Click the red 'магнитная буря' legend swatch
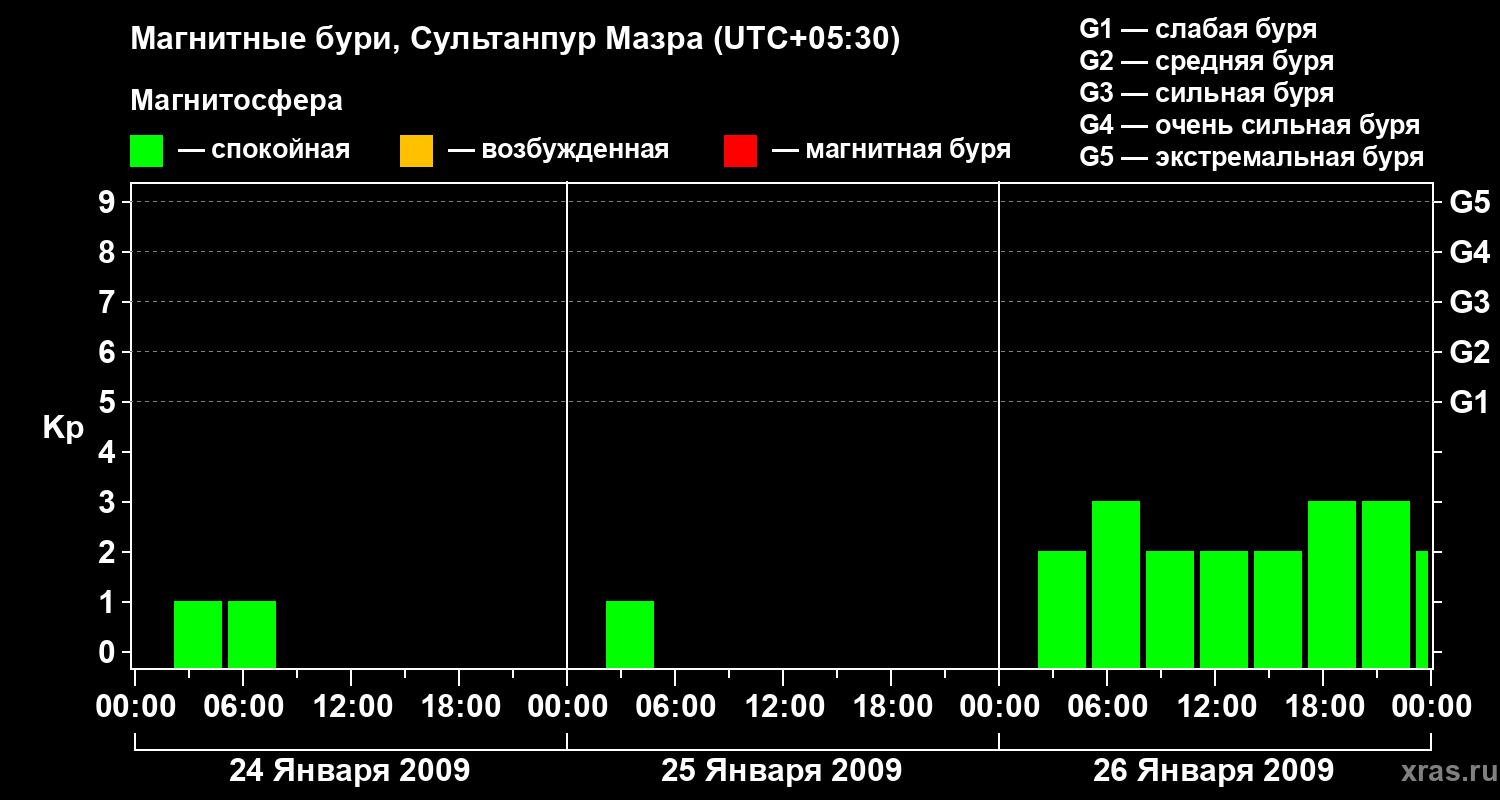The width and height of the screenshot is (1500, 800). point(740,151)
